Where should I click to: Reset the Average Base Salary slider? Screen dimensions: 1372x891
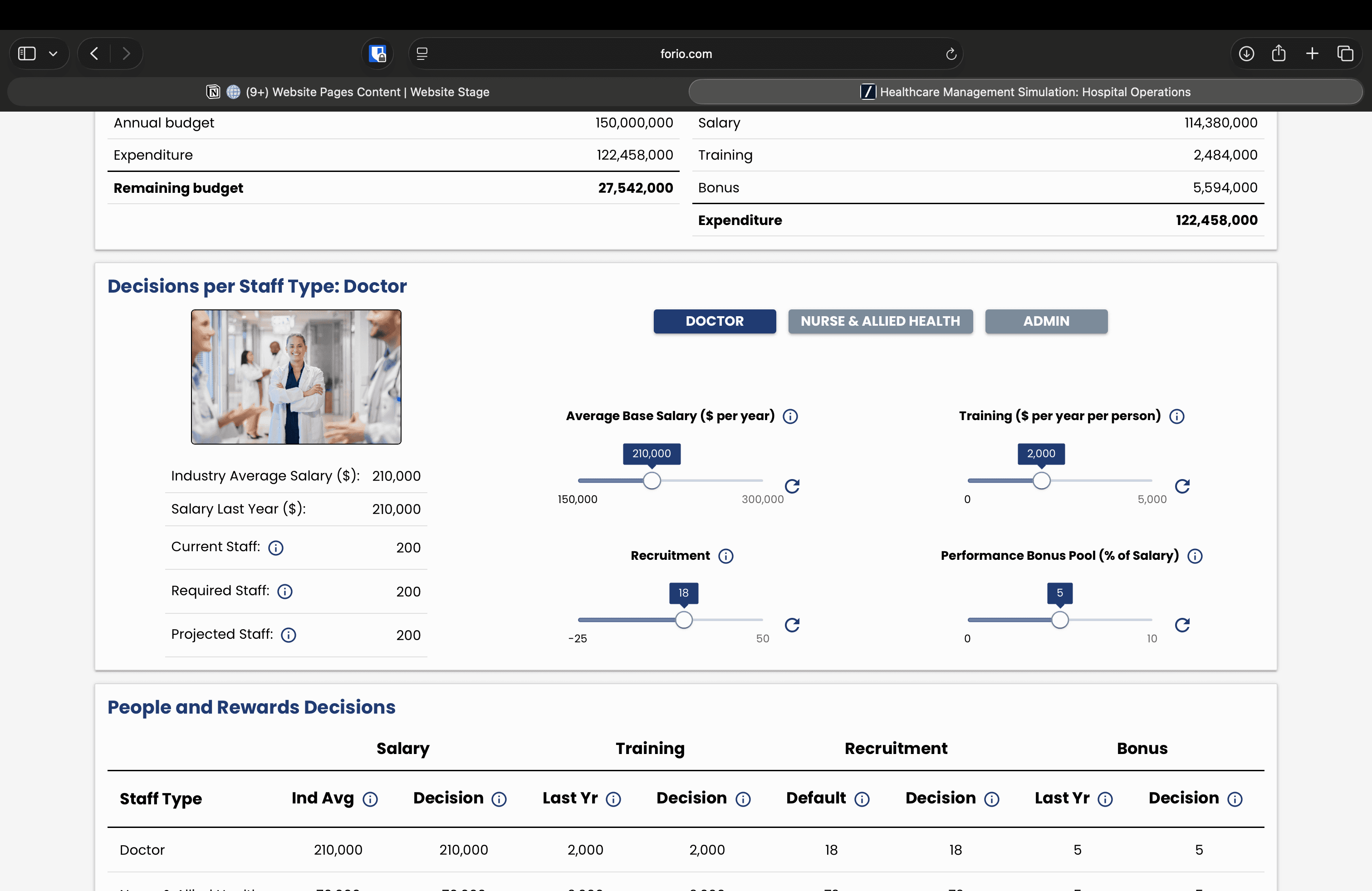(x=792, y=486)
